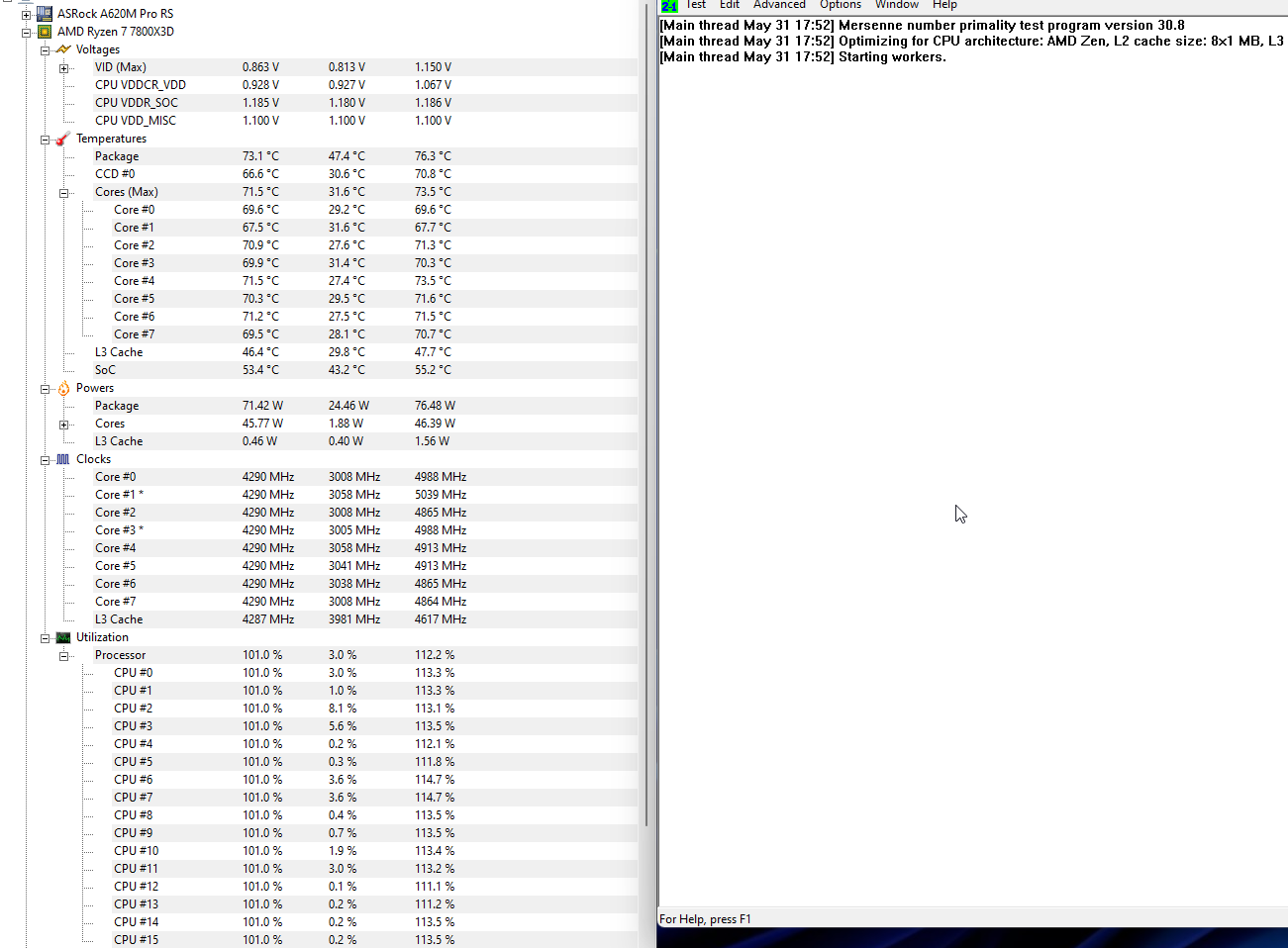Click the Clocks section icon
The width and height of the screenshot is (1288, 948).
[x=63, y=459]
